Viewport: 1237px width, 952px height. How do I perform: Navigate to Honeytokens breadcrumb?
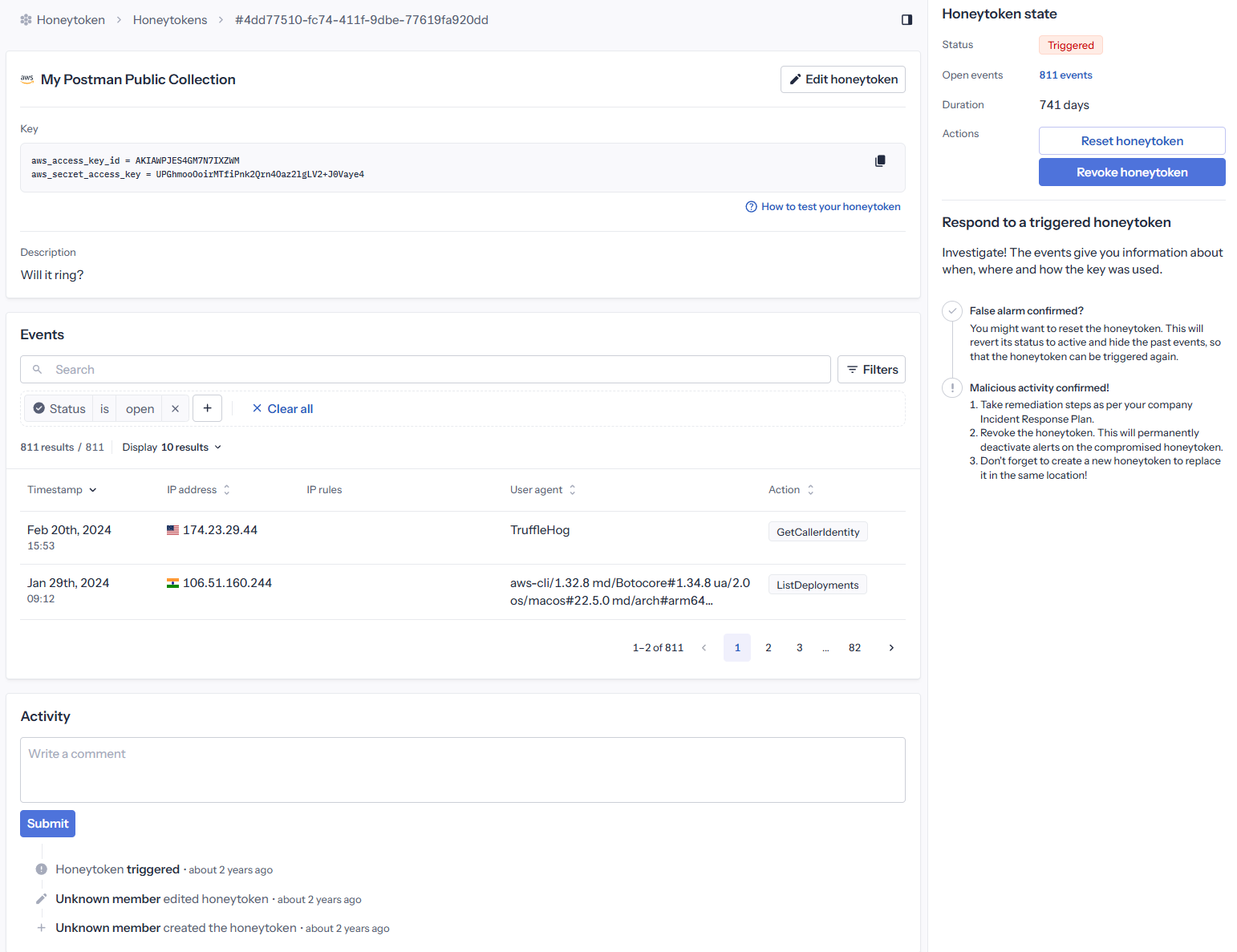(170, 20)
